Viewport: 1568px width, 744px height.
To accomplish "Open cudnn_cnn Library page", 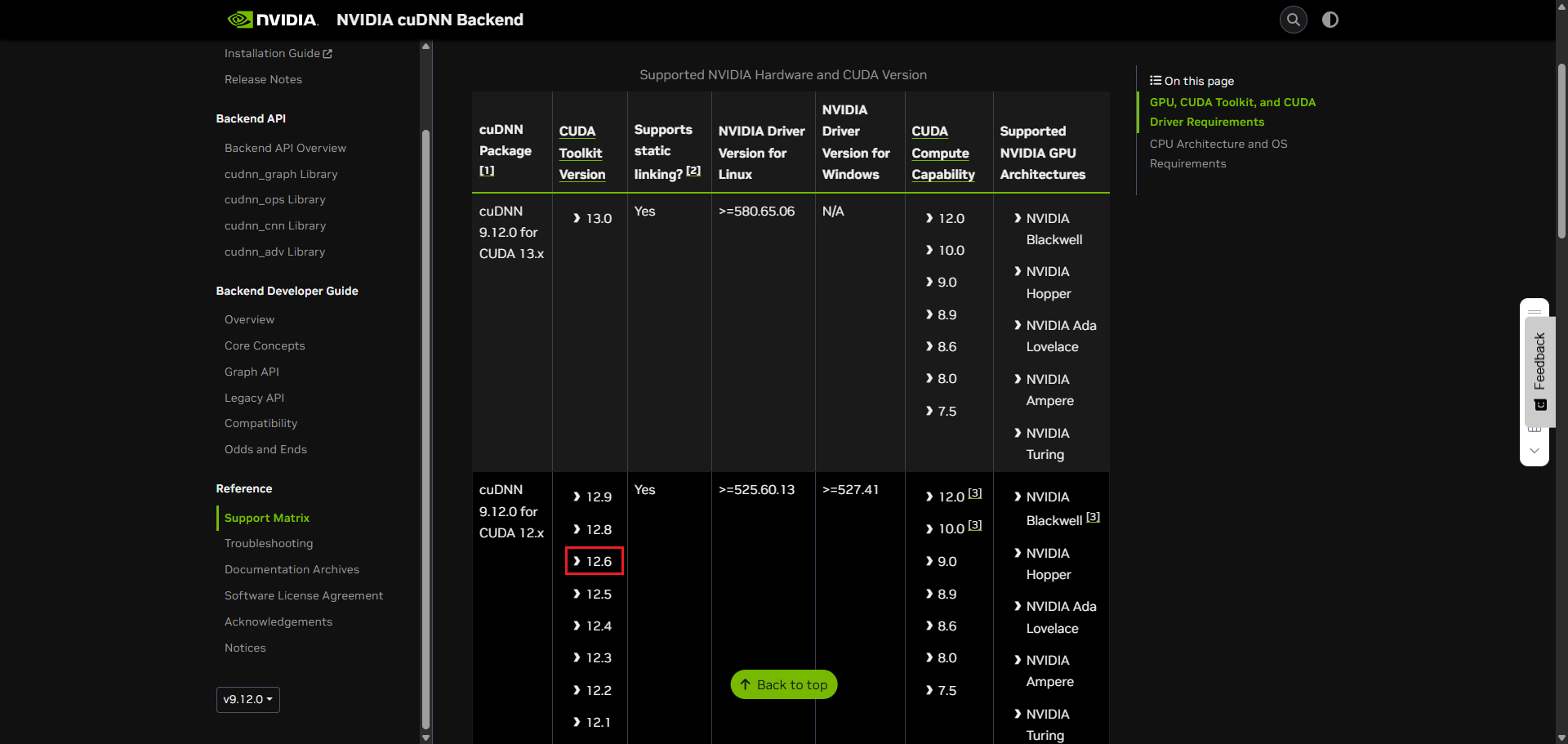I will coord(275,225).
